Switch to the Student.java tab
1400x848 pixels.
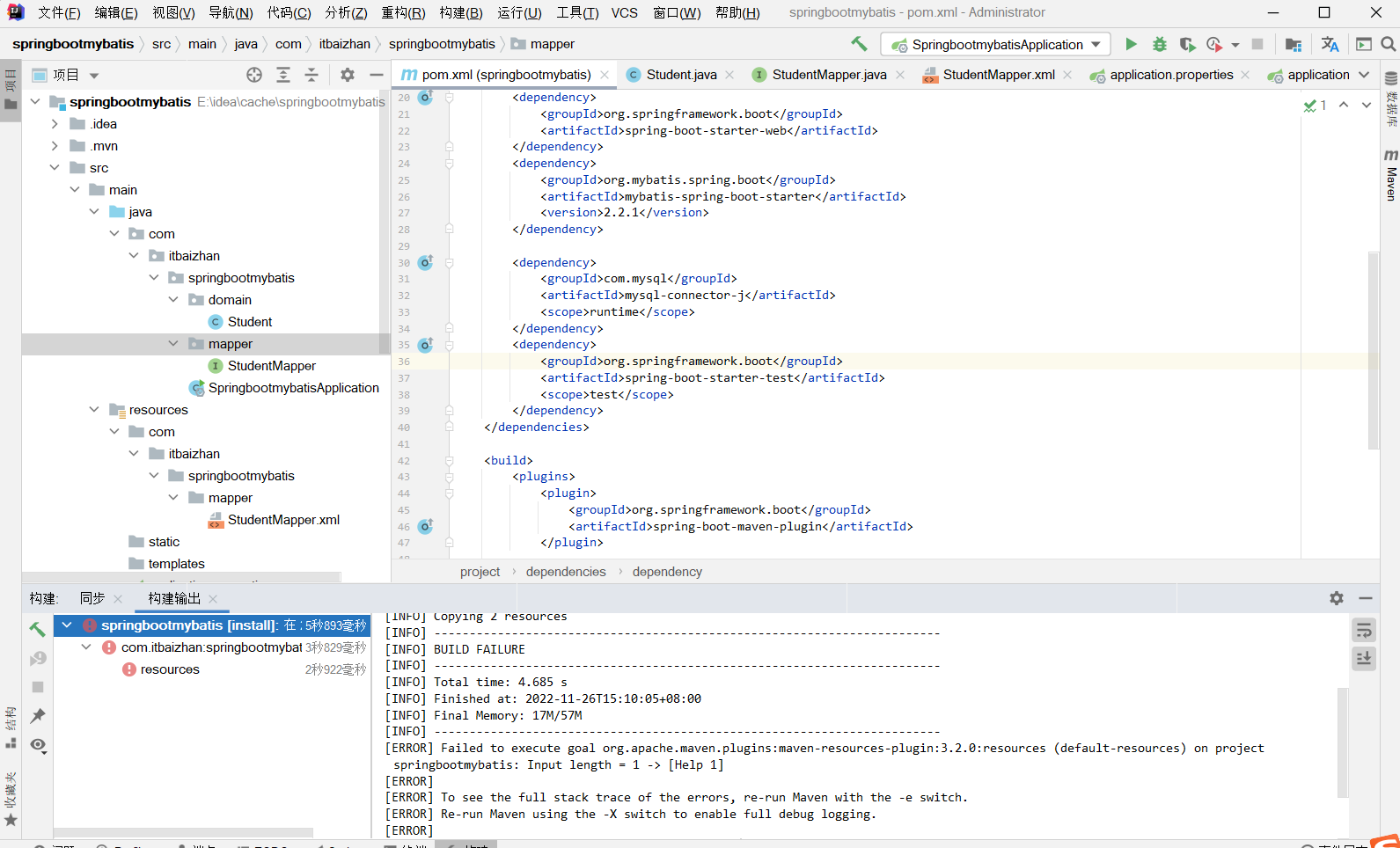point(680,75)
